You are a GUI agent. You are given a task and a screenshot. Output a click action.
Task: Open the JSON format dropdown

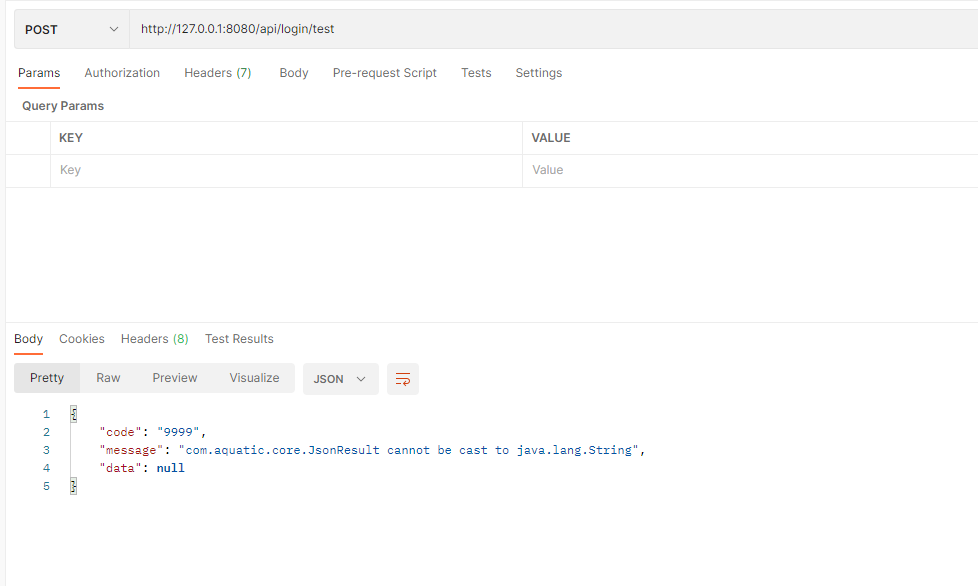[341, 379]
